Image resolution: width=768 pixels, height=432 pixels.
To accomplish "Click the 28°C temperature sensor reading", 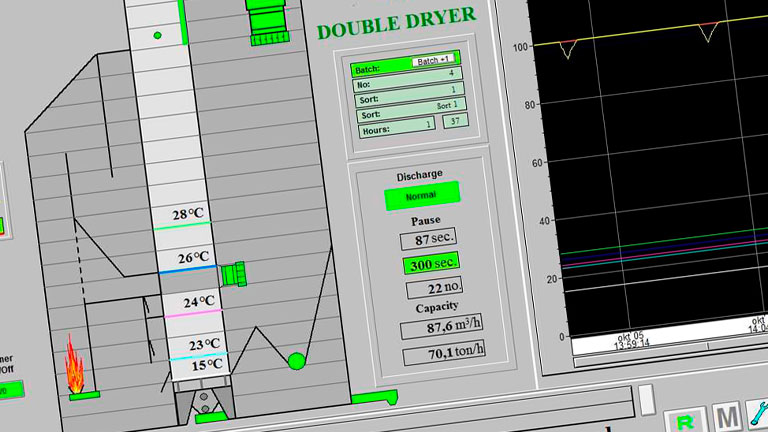I will pos(187,215).
